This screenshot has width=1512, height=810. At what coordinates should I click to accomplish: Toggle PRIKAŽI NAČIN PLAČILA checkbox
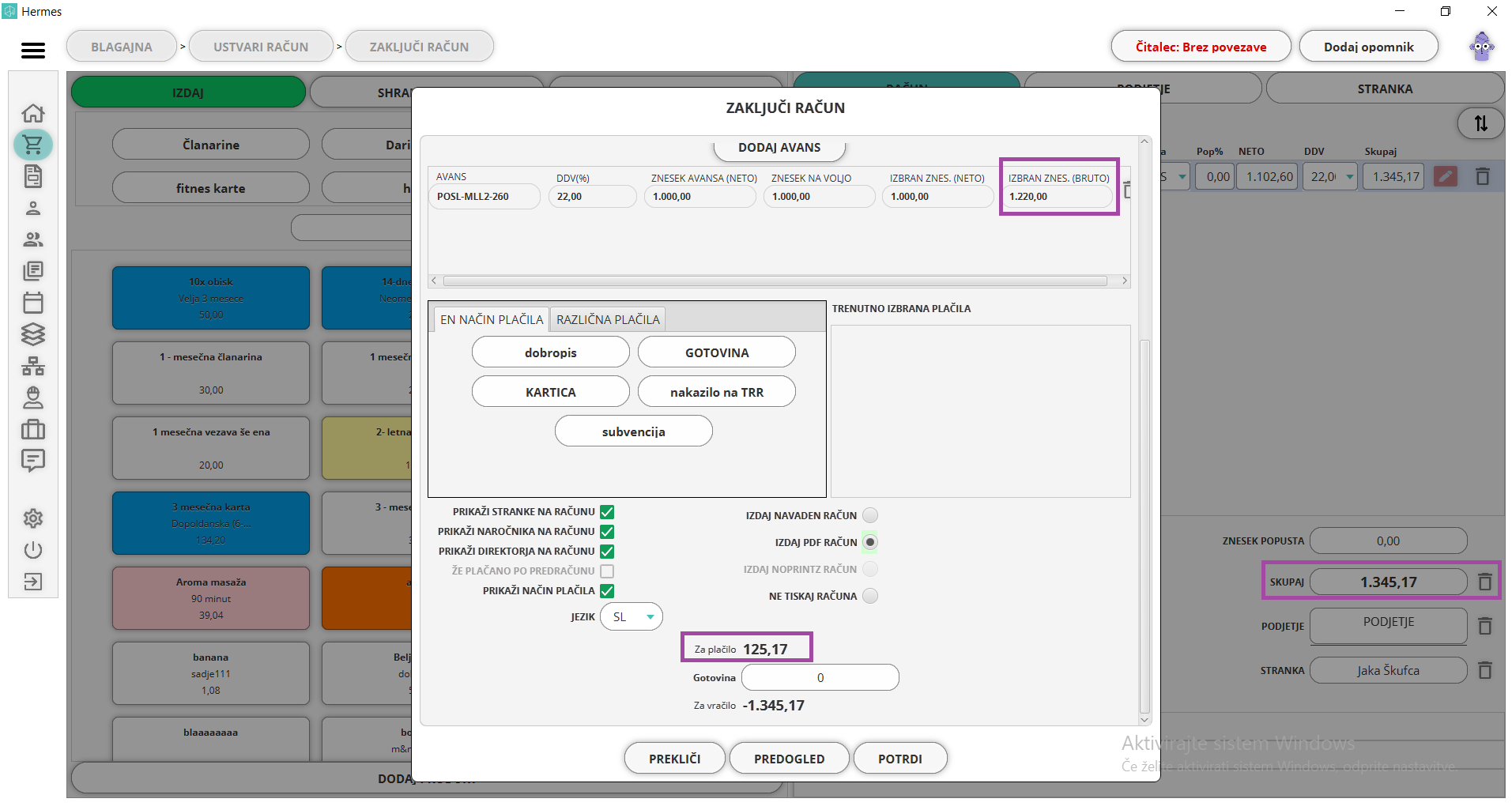point(607,590)
